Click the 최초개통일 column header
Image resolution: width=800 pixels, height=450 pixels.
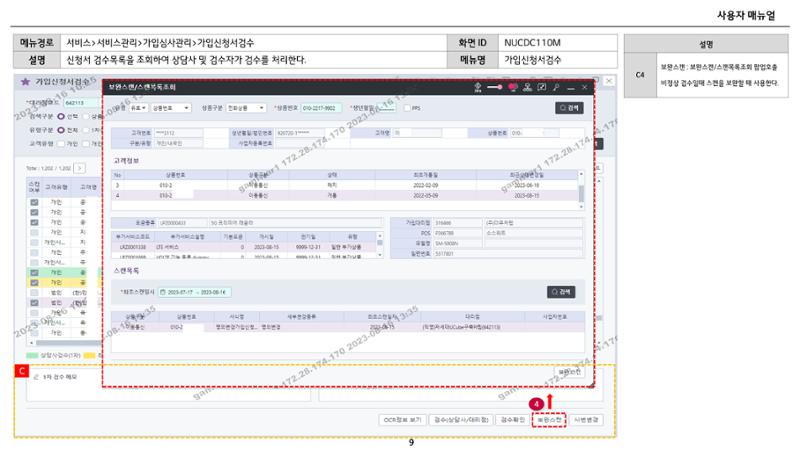click(426, 175)
